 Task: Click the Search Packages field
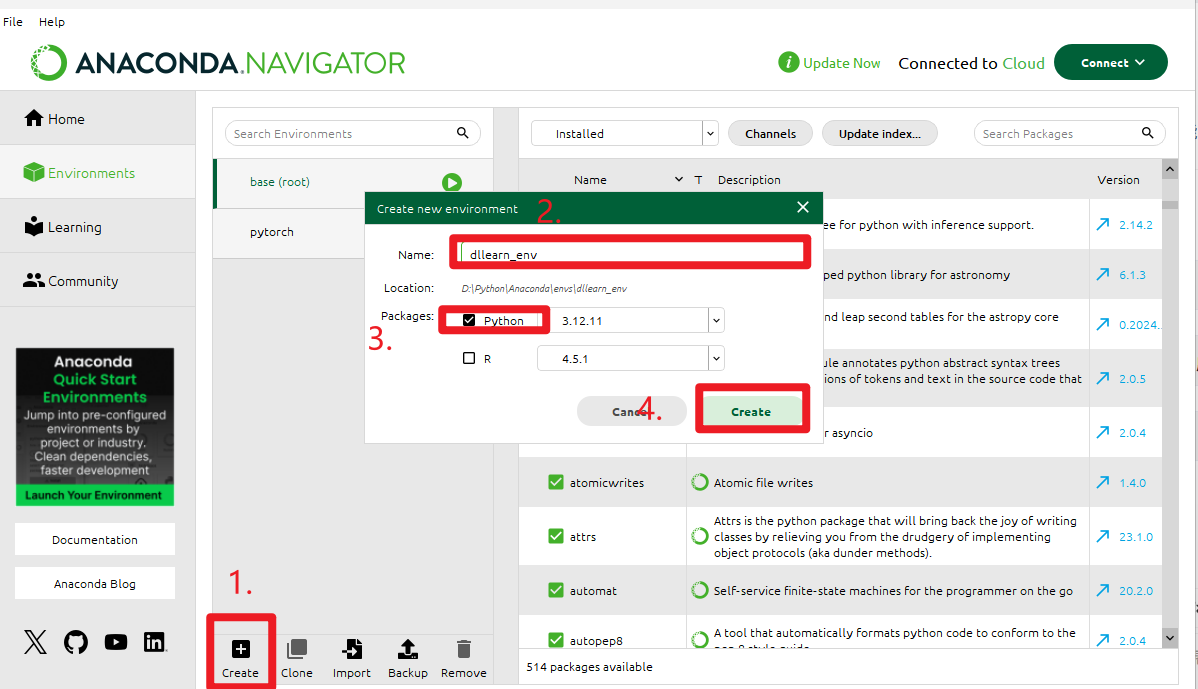(x=1069, y=133)
